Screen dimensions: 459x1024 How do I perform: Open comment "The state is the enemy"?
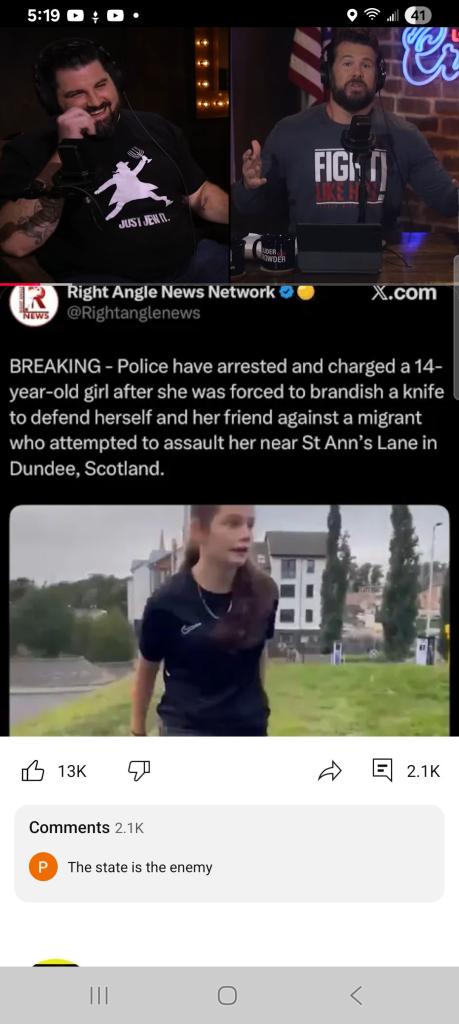(140, 867)
